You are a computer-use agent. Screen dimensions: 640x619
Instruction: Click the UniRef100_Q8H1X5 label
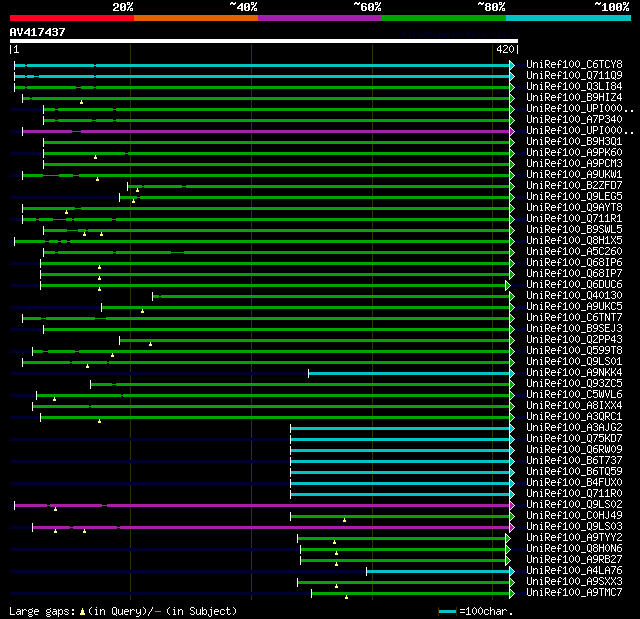[574, 241]
